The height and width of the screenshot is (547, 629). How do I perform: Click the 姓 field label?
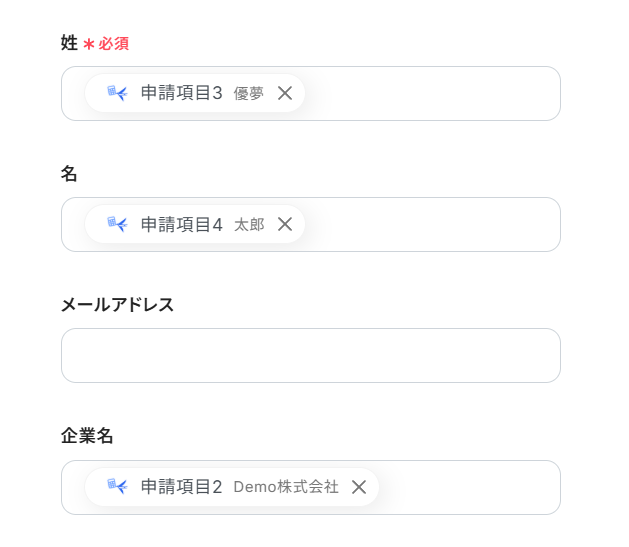click(69, 43)
